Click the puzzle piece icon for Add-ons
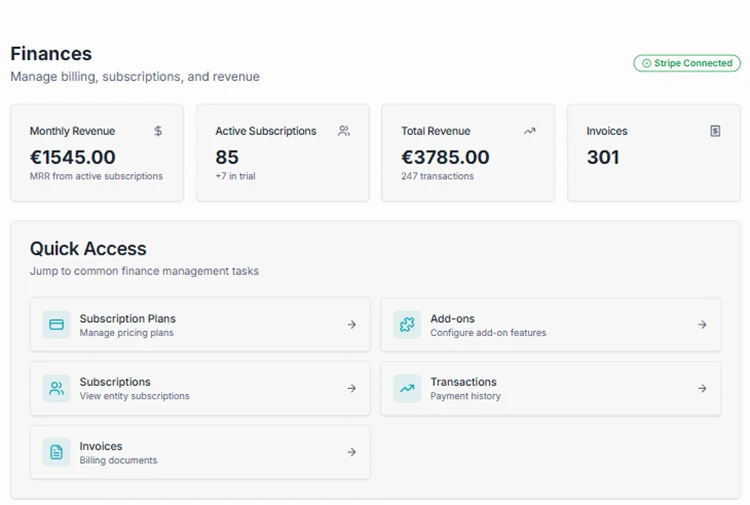Image resolution: width=750 pixels, height=505 pixels. point(407,325)
